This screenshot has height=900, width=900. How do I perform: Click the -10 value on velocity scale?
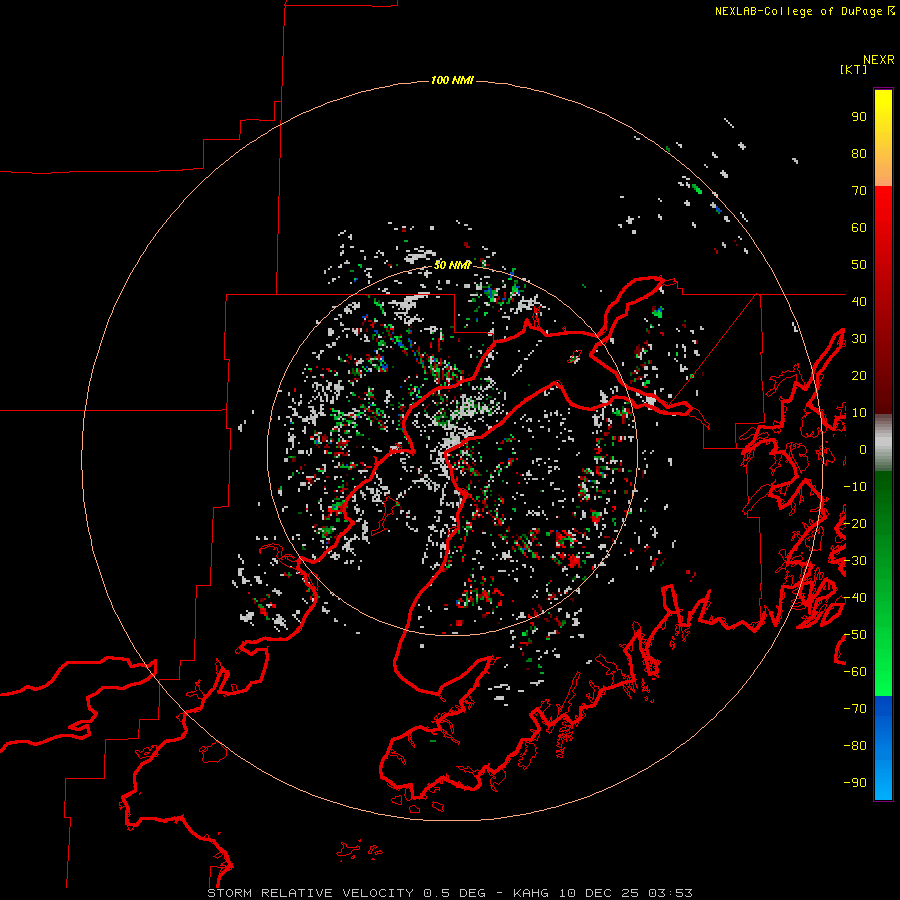pos(855,487)
